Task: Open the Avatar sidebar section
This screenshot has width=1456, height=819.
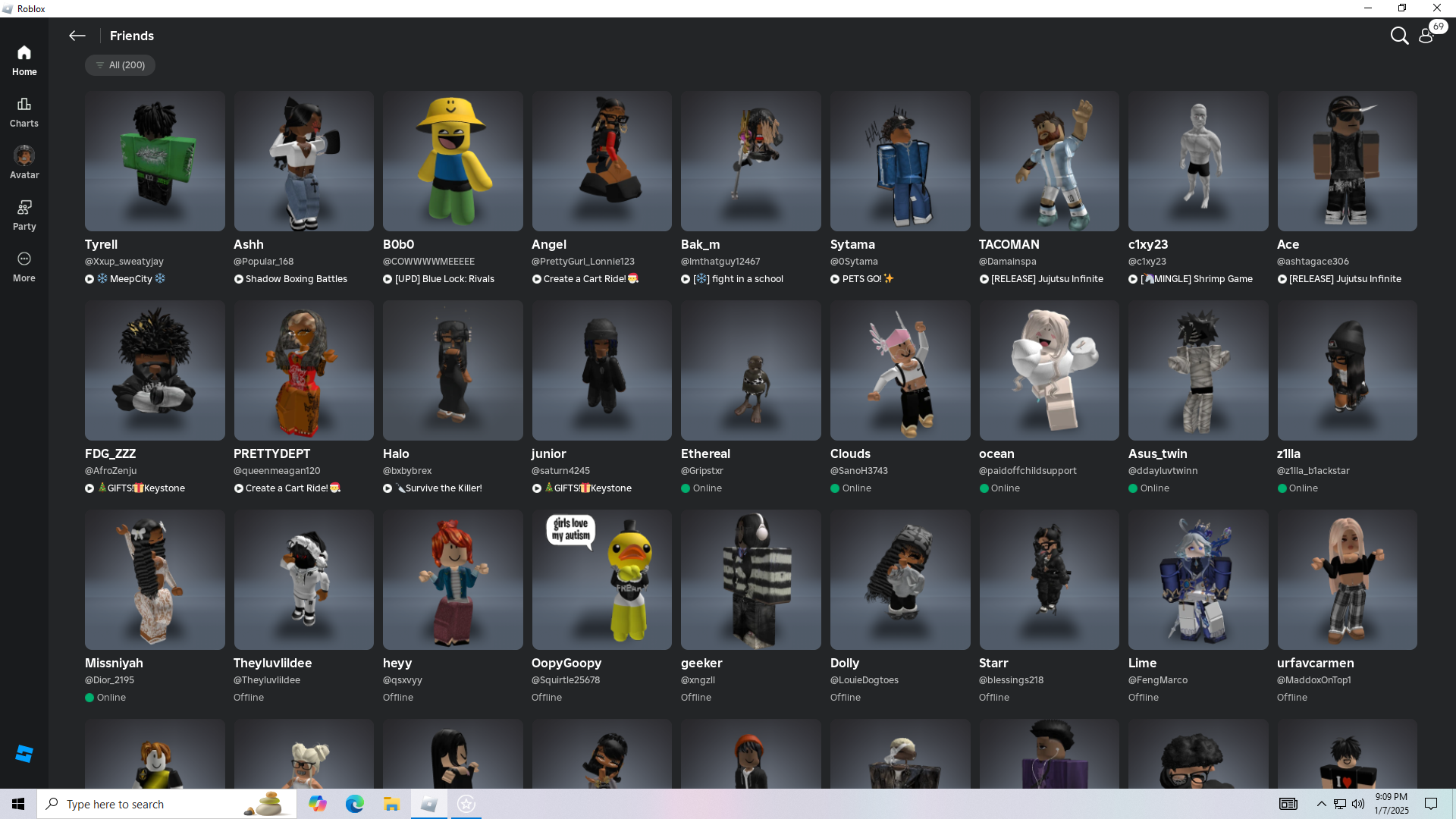Action: coord(24,163)
